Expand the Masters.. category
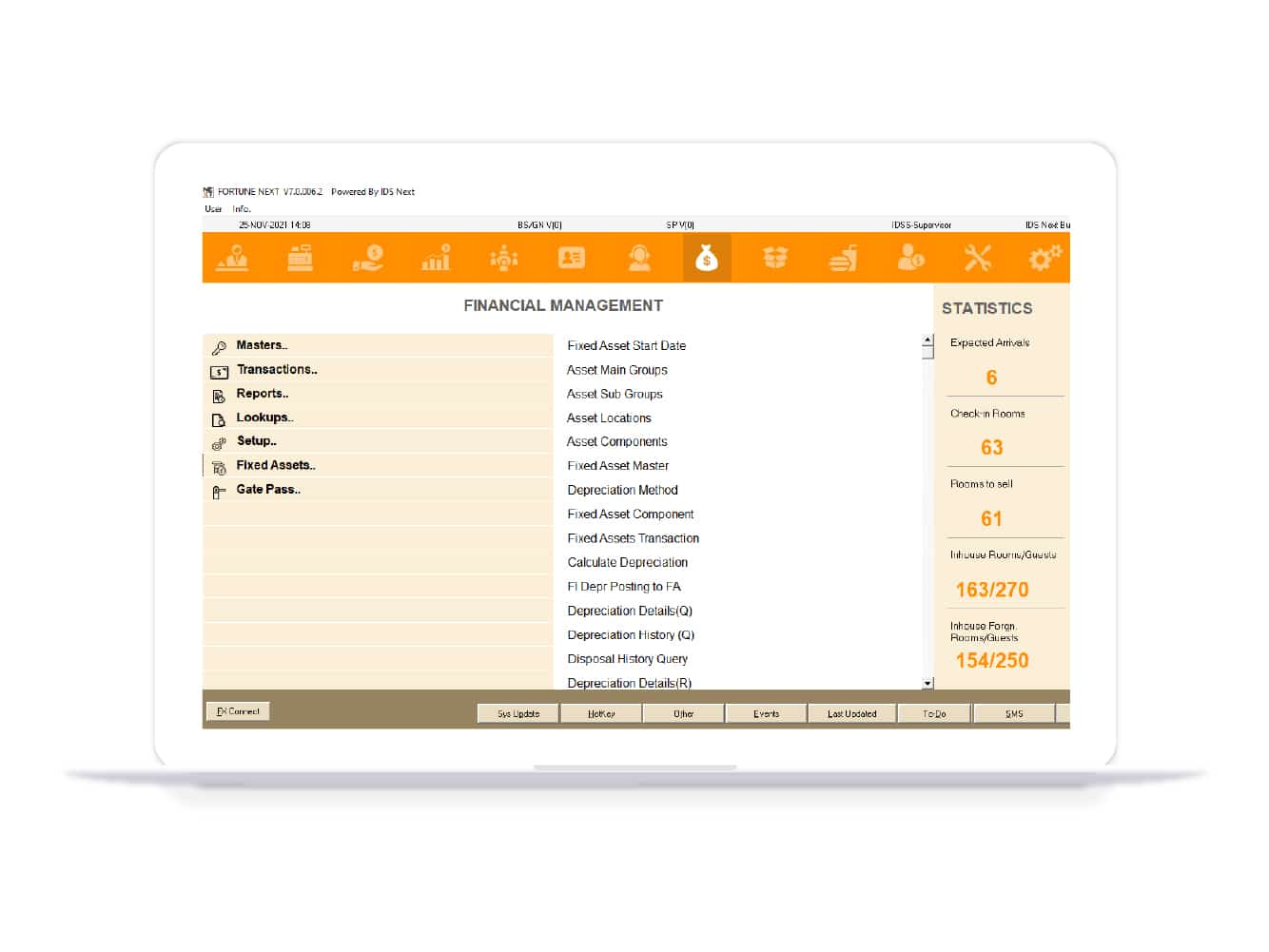The height and width of the screenshot is (952, 1269). pos(262,346)
